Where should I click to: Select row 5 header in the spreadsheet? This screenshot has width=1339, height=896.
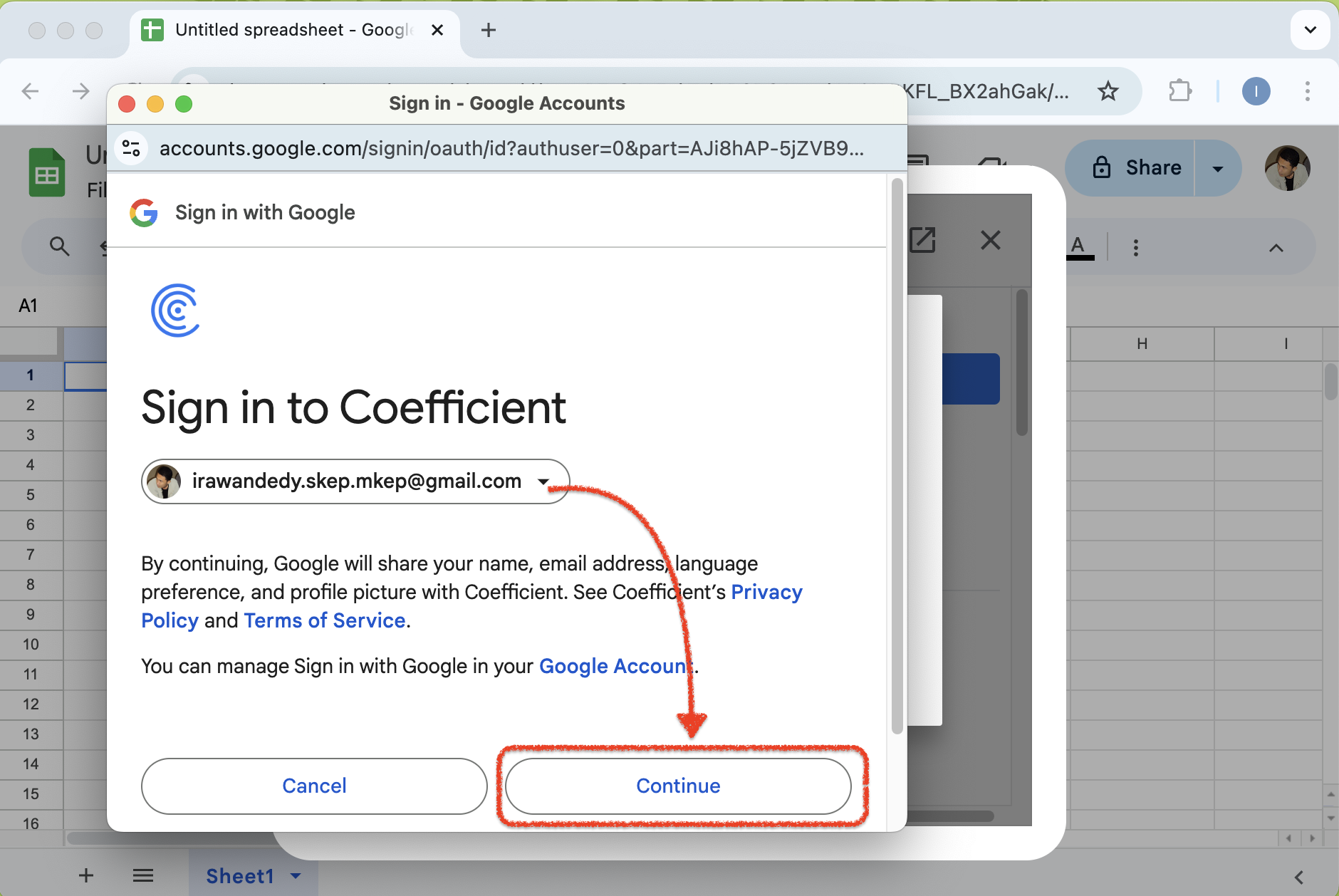coord(31,494)
